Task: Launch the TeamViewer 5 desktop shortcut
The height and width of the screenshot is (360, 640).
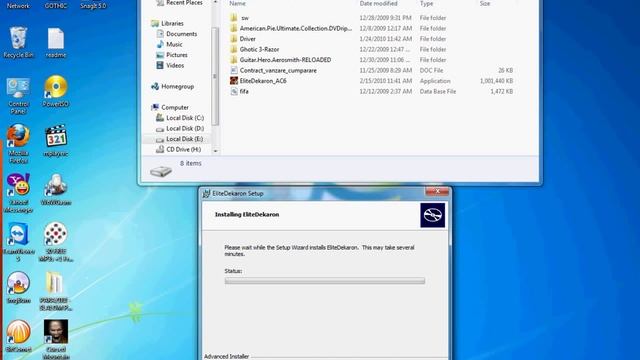Action: coord(18,242)
